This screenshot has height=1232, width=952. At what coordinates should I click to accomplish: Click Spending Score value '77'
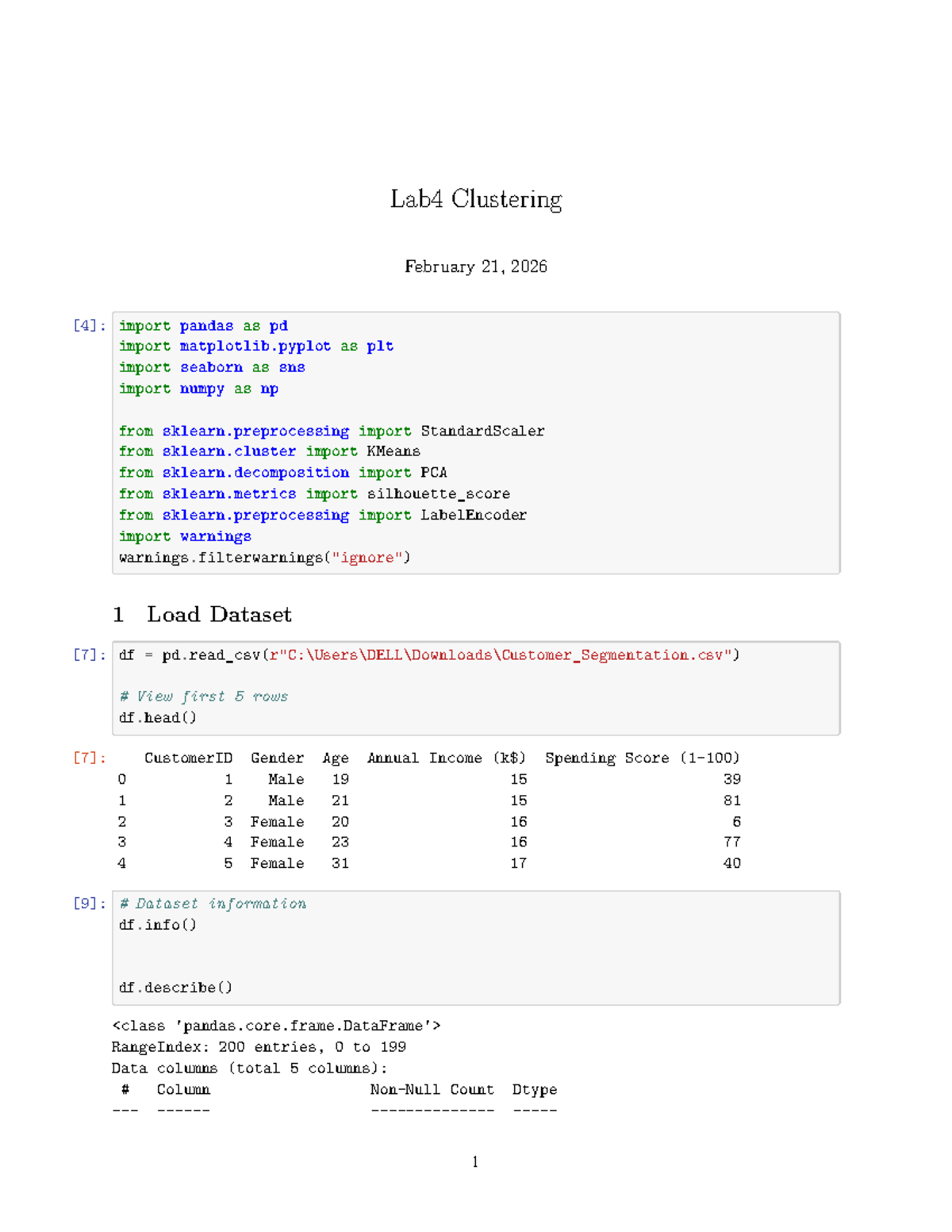point(732,842)
